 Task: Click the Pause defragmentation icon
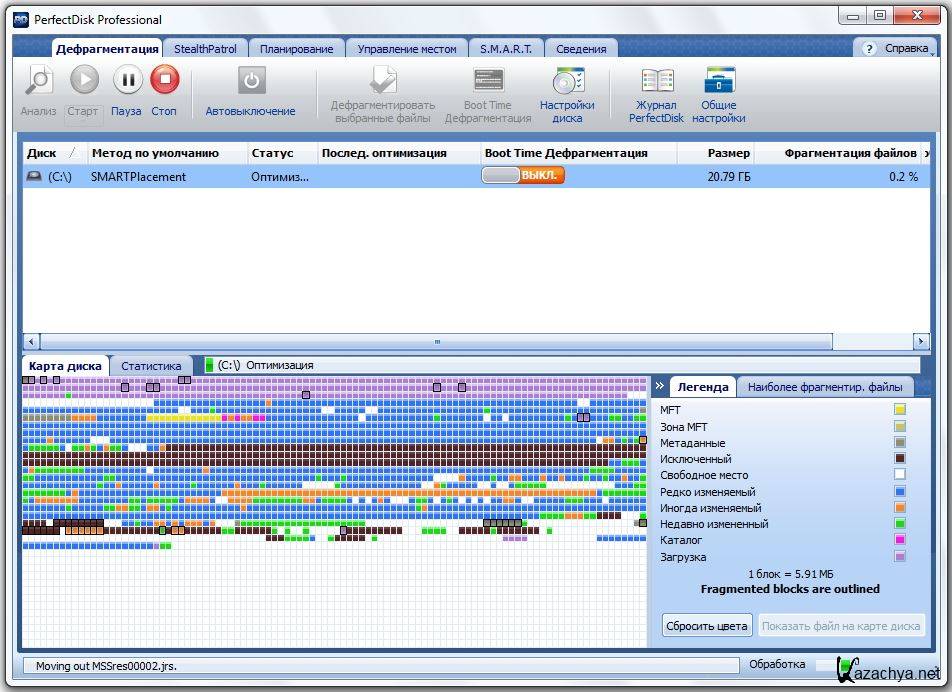click(x=127, y=80)
